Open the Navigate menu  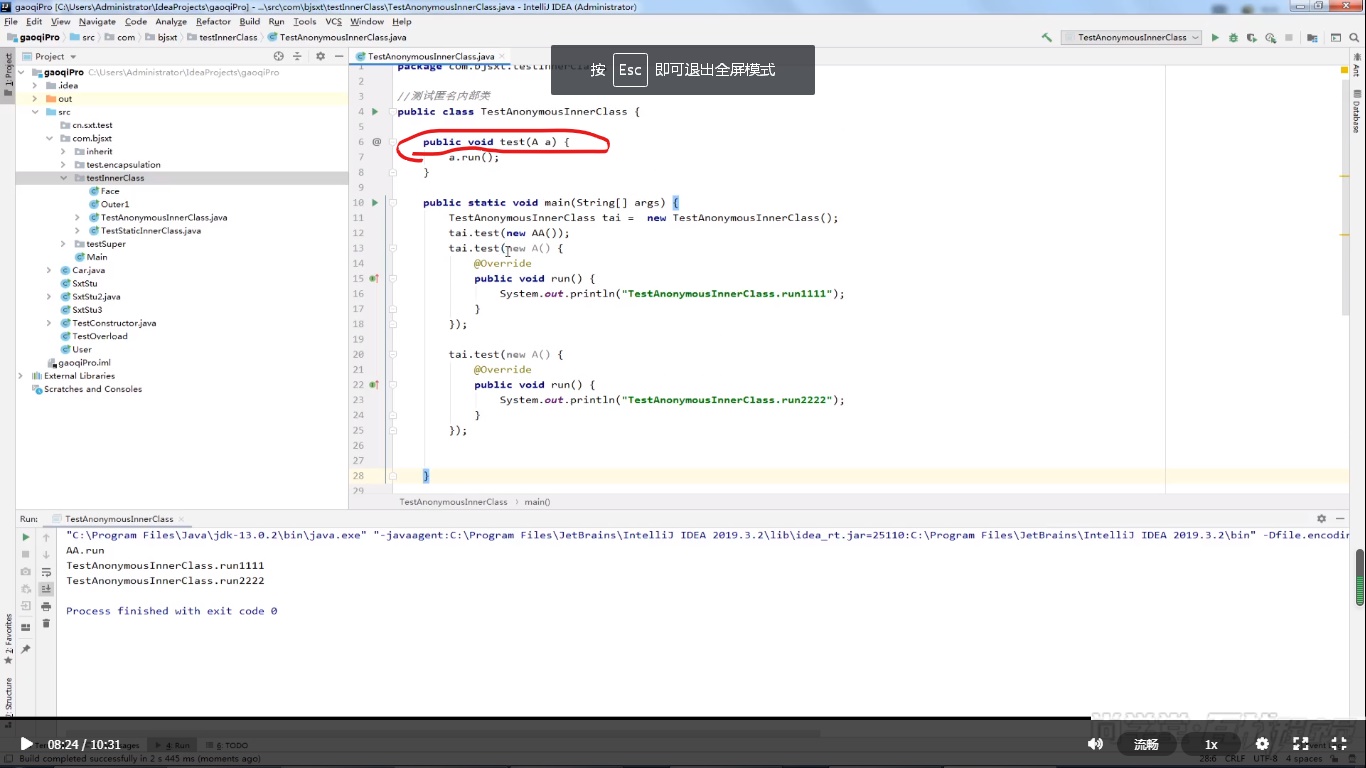tap(97, 21)
